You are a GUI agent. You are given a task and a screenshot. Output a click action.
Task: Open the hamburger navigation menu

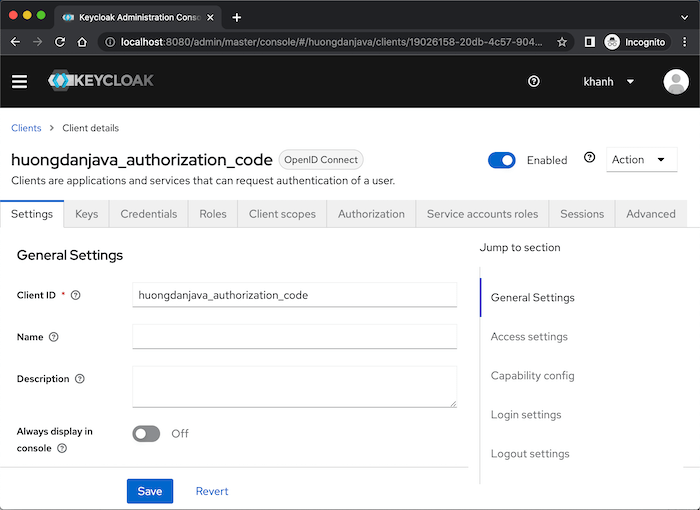pyautogui.click(x=19, y=81)
